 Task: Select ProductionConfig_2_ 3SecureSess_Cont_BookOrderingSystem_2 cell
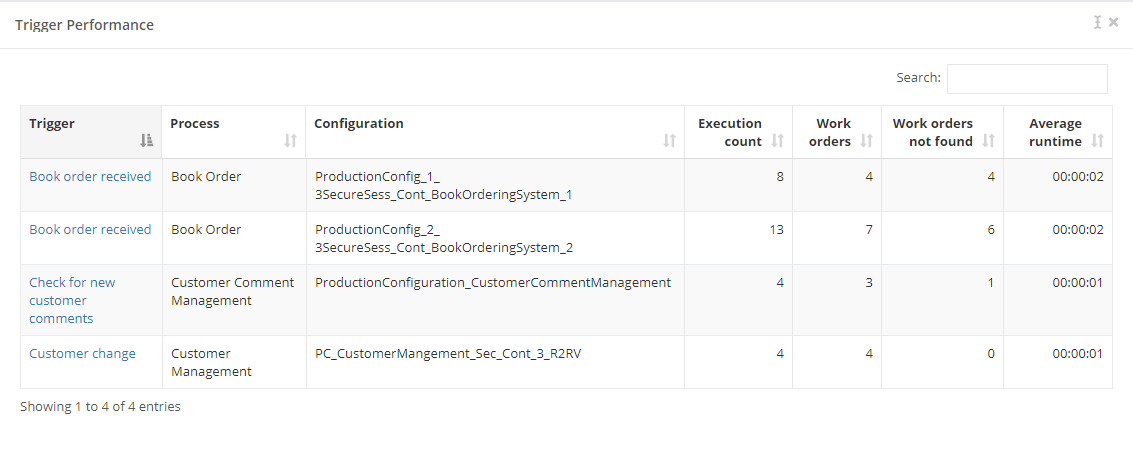pyautogui.click(x=495, y=238)
